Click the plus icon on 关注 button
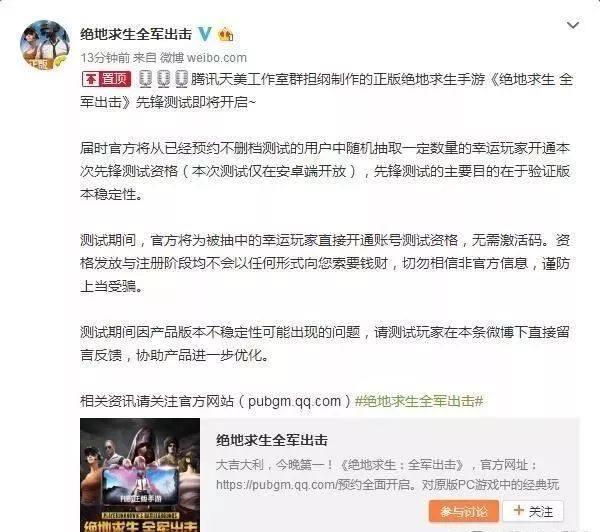 (518, 510)
